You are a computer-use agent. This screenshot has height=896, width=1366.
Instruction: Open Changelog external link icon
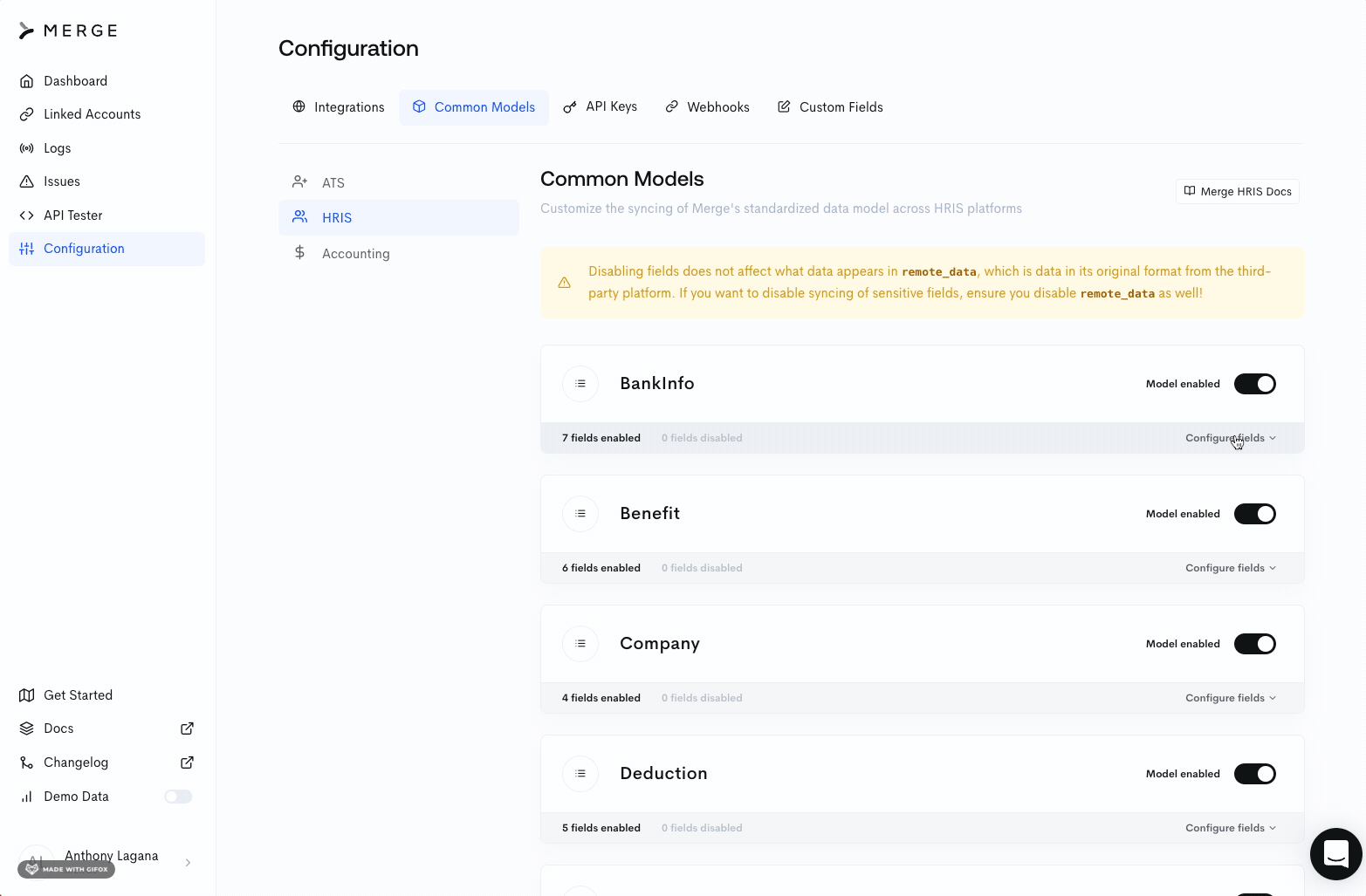click(187, 763)
